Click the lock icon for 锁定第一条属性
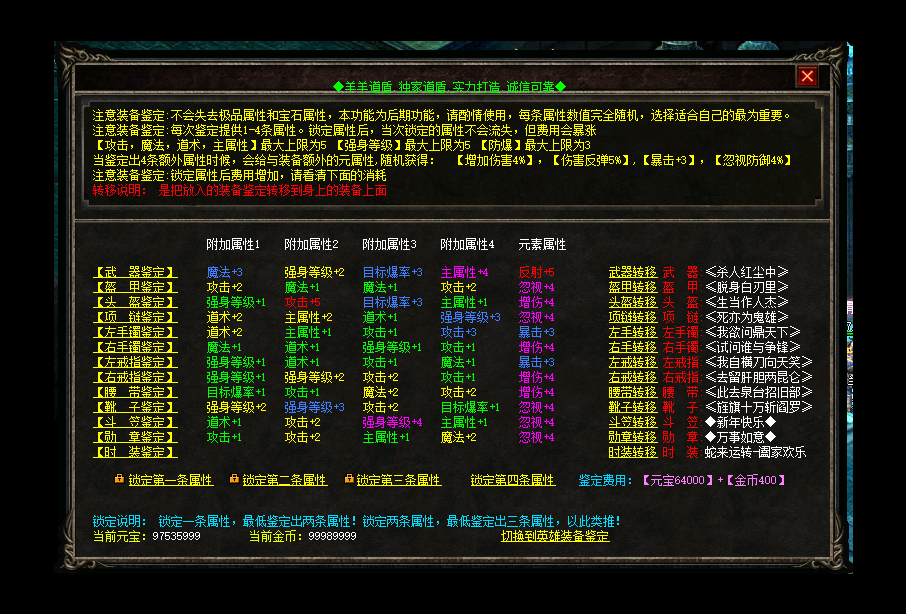The height and width of the screenshot is (614, 906). (119, 479)
